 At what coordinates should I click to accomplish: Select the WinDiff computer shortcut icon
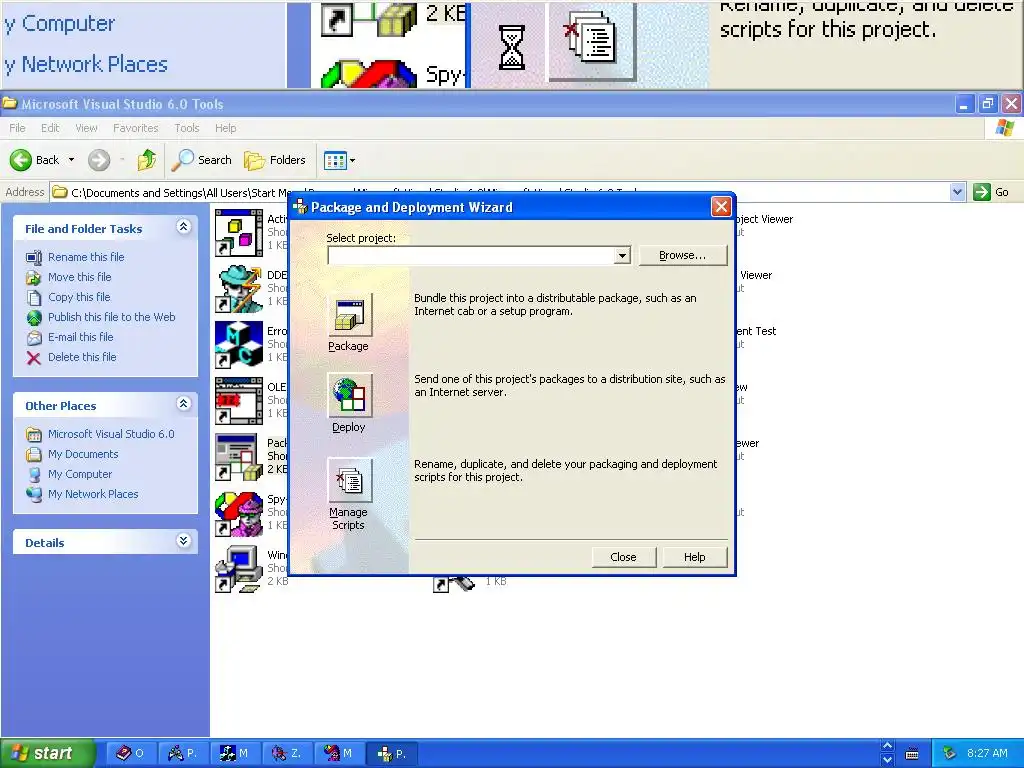click(238, 569)
